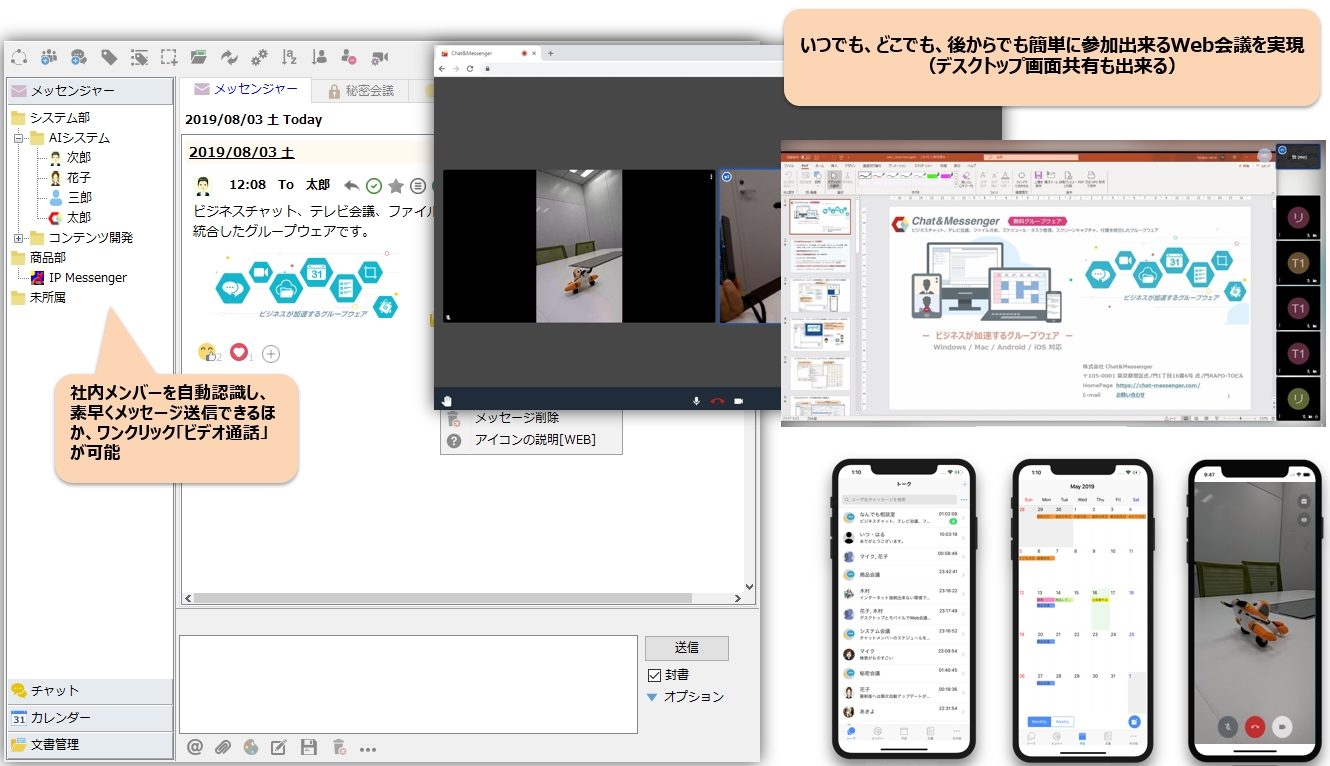Click the @ mention icon below message box
Image resolution: width=1330 pixels, height=766 pixels.
pyautogui.click(x=195, y=747)
